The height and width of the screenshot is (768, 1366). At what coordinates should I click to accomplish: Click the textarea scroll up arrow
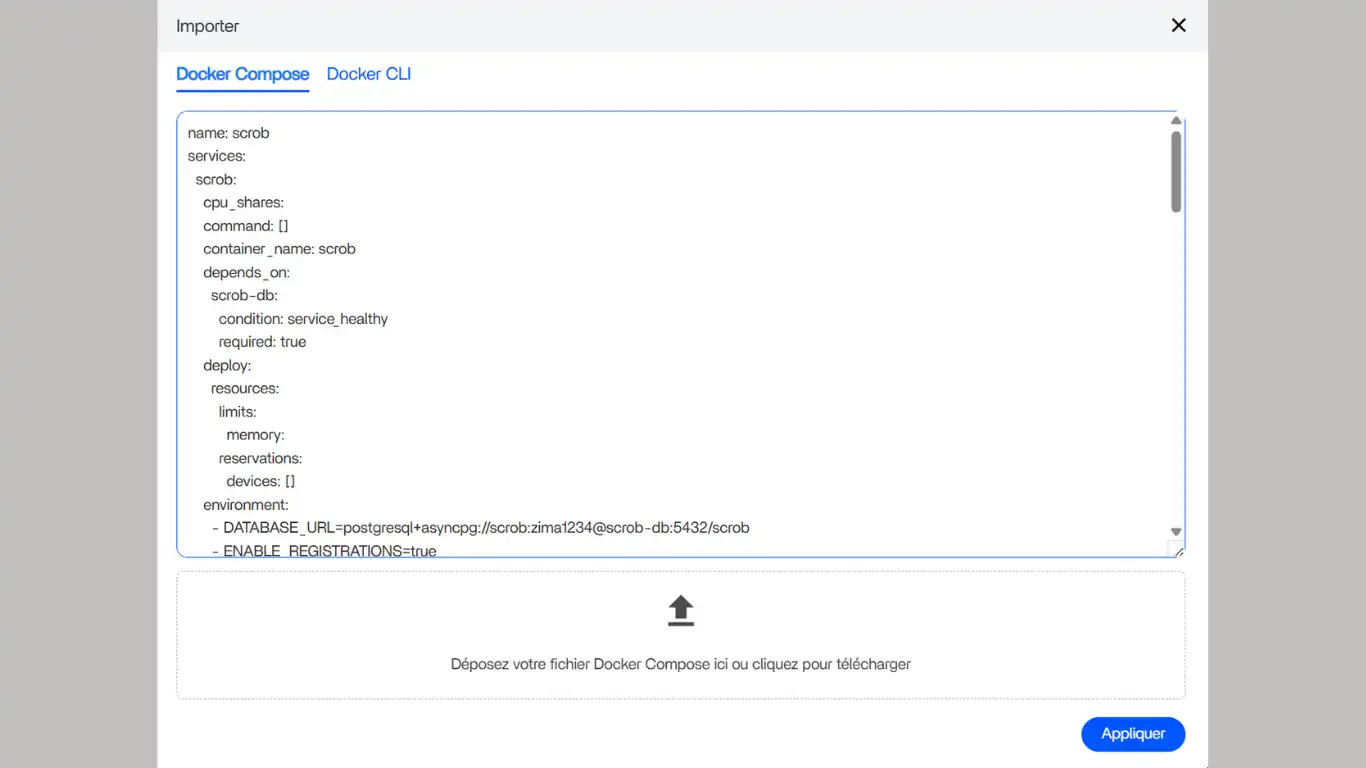click(1176, 121)
